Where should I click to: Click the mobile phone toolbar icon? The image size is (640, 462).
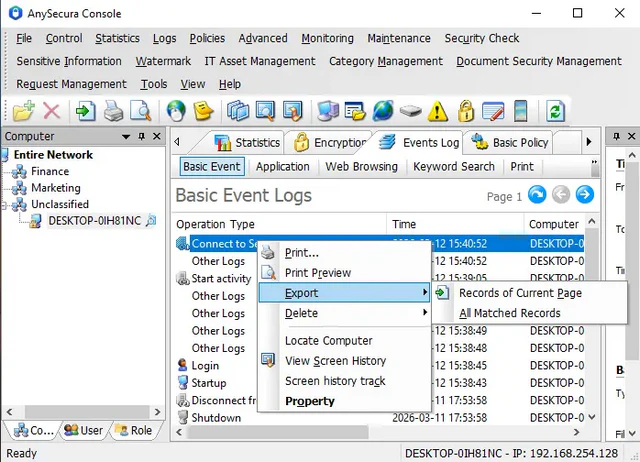click(x=520, y=111)
